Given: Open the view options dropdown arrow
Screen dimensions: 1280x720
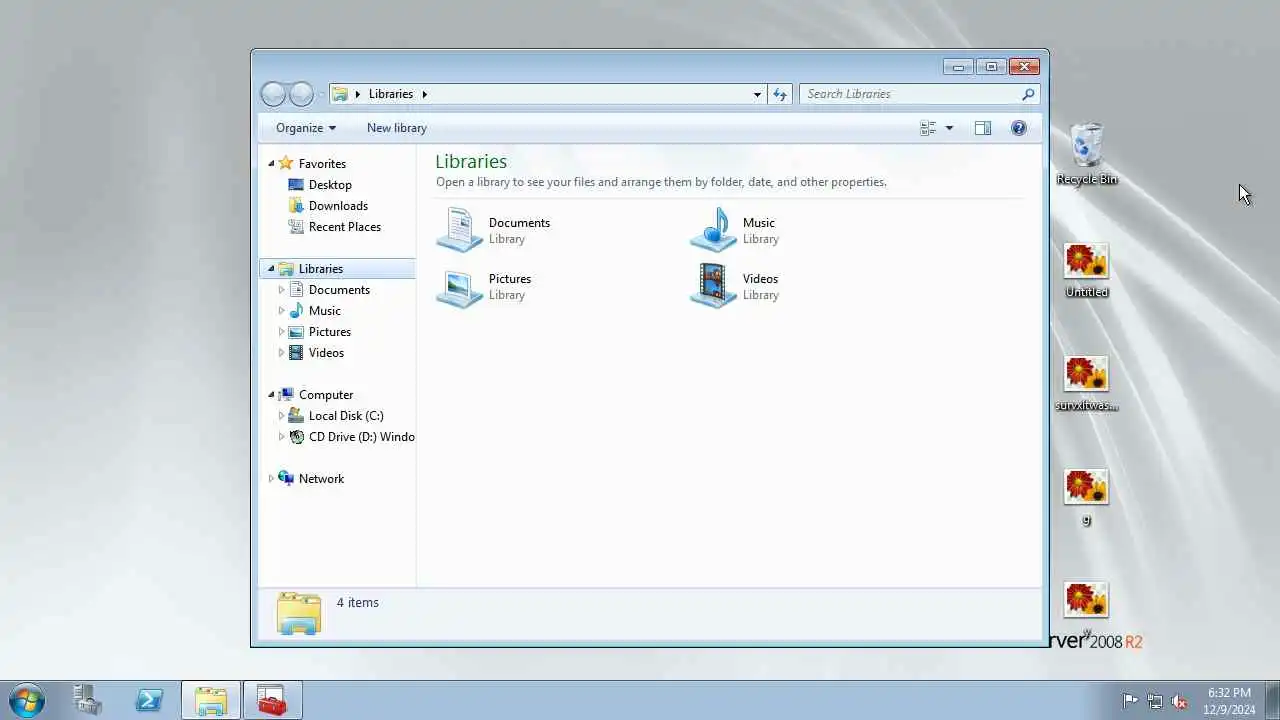Looking at the screenshot, I should [x=949, y=128].
